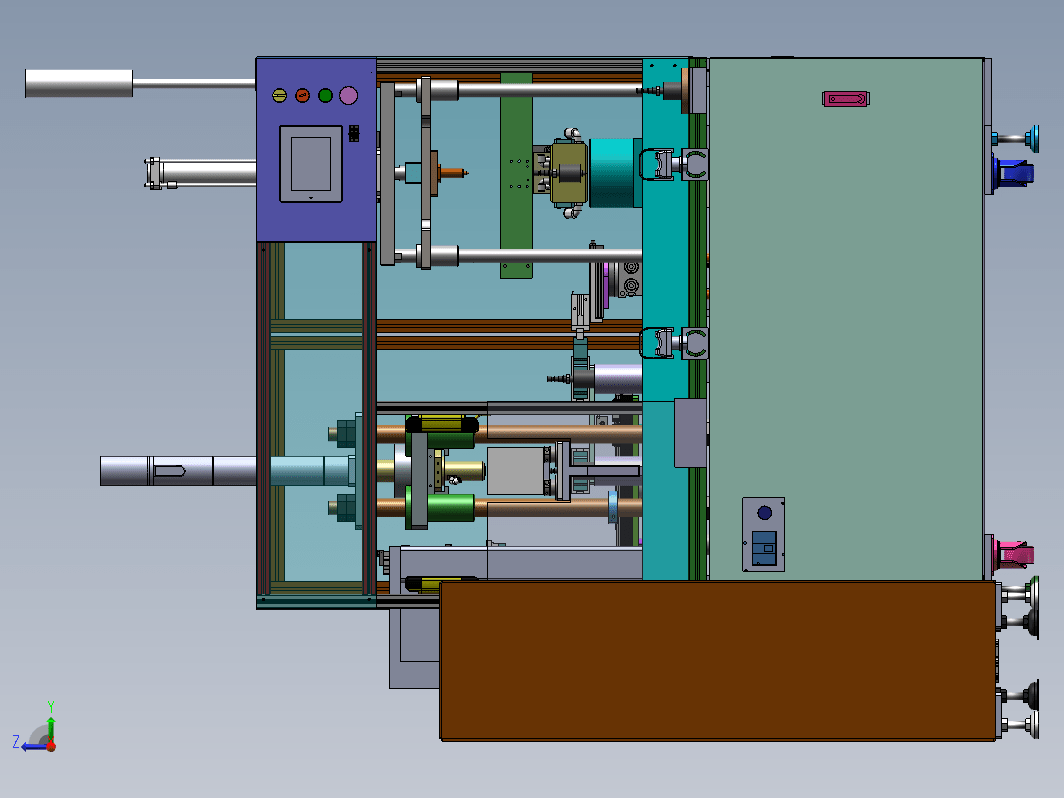Select the cyan motor housing
Screen dimensions: 1064x798
615,173
